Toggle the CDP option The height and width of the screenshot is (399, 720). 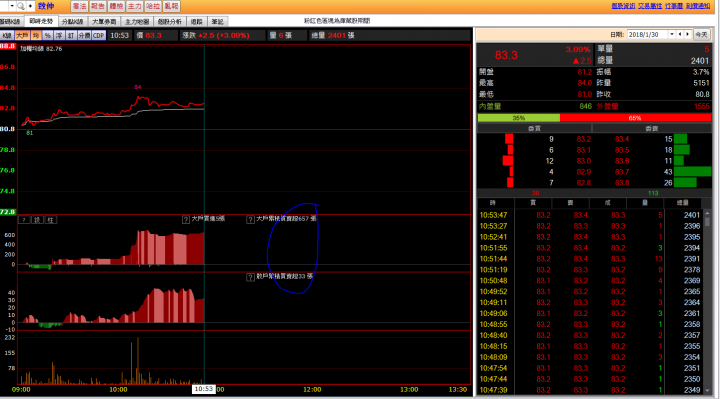pos(98,35)
